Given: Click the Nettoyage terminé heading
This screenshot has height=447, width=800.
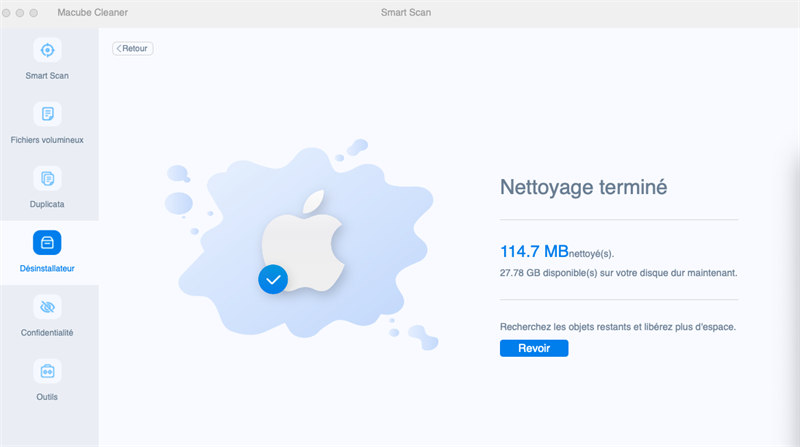Looking at the screenshot, I should point(583,187).
